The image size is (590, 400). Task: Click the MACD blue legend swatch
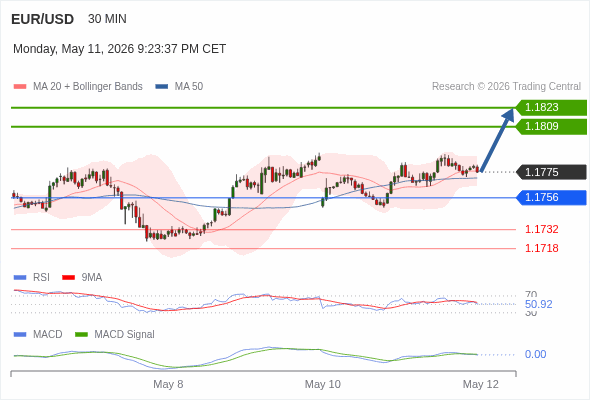click(20, 335)
